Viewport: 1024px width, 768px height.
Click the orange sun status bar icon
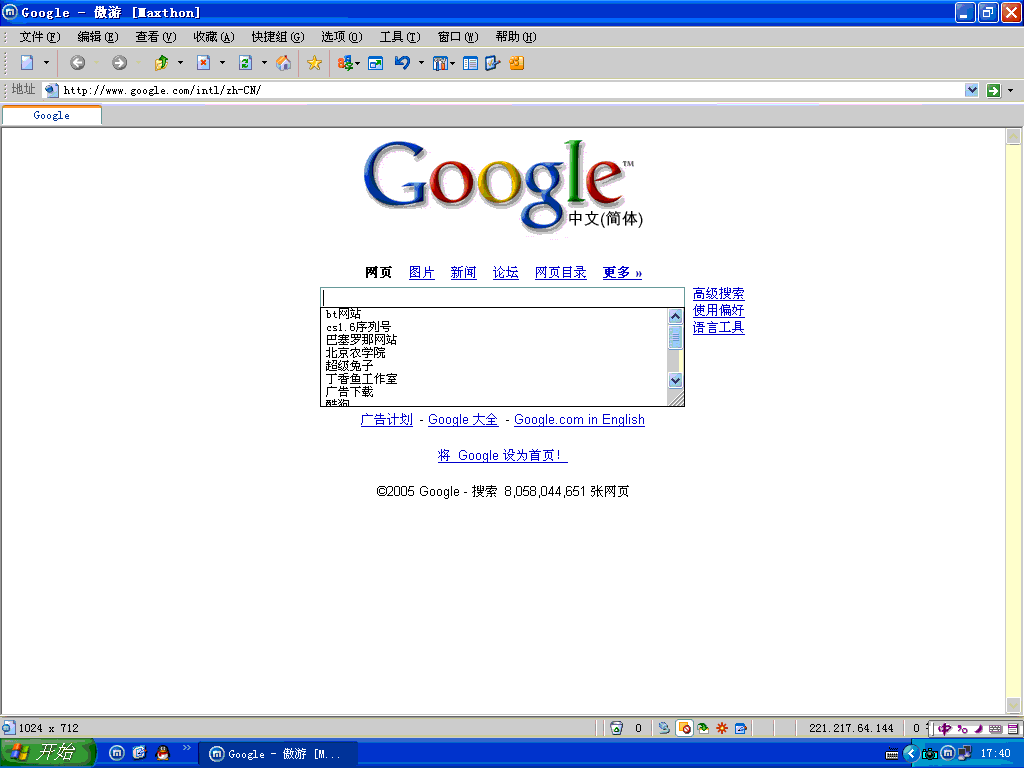(722, 728)
